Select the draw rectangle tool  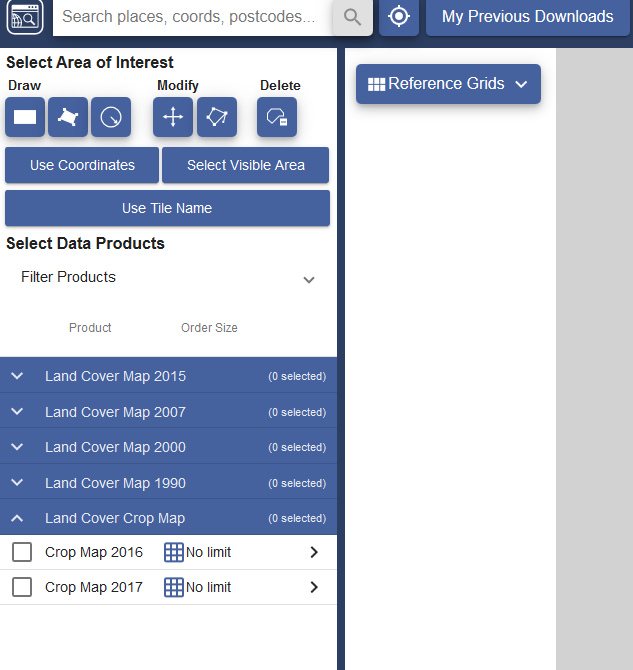tap(25, 117)
